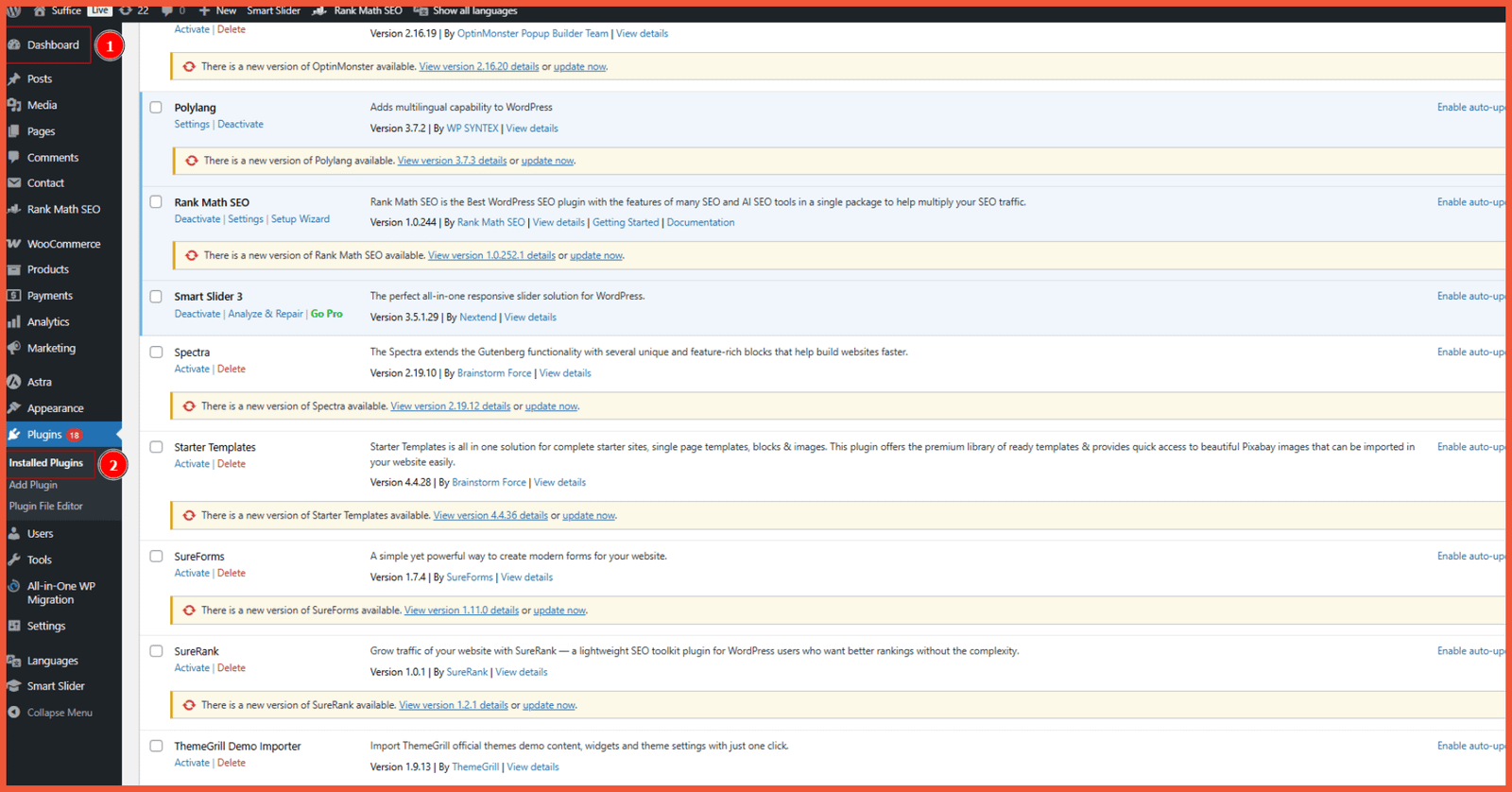Viewport: 1512px width, 792px height.
Task: Open the Installed Plugins submenu item
Action: [x=46, y=463]
